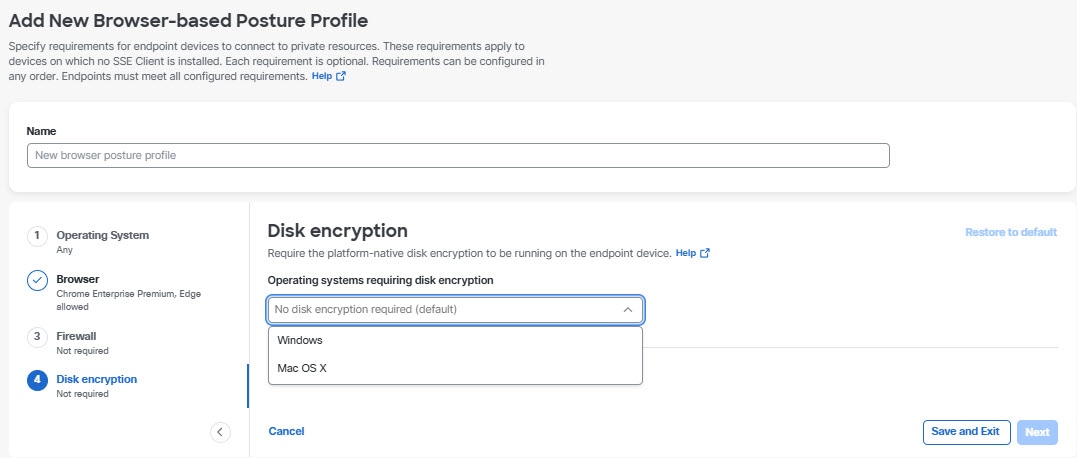Screen dimensions: 1077x458
Task: Click the Next button
Action: 1037,432
